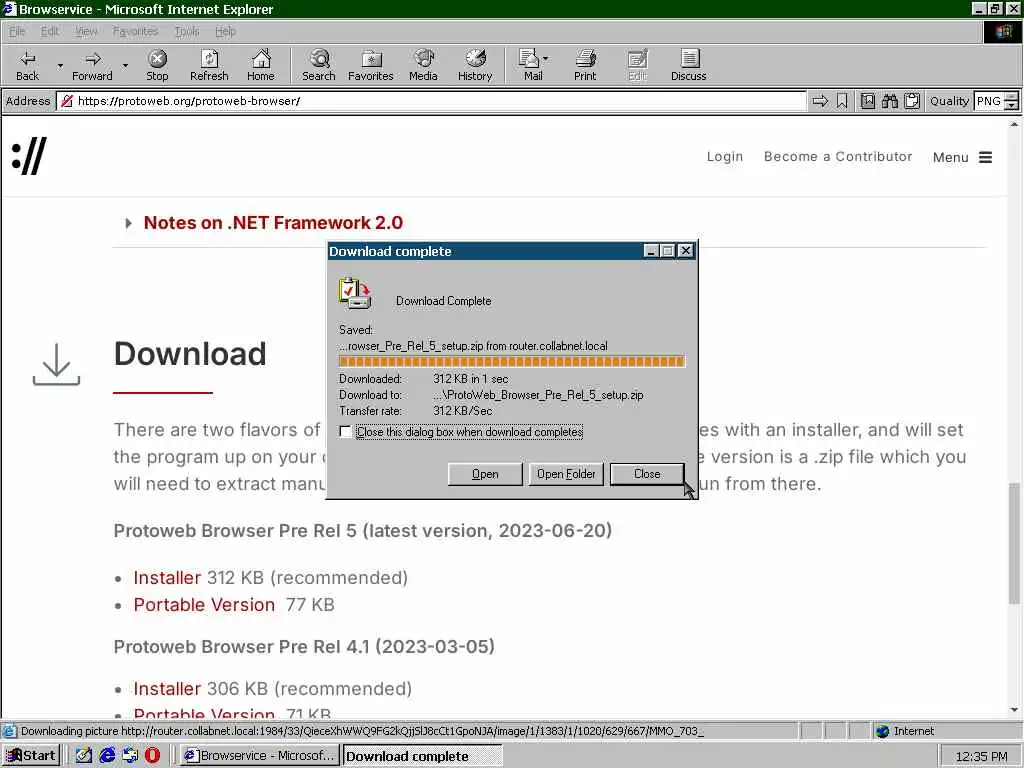
Task: Click Pre Rel 5 Portable Version link
Action: coord(204,605)
